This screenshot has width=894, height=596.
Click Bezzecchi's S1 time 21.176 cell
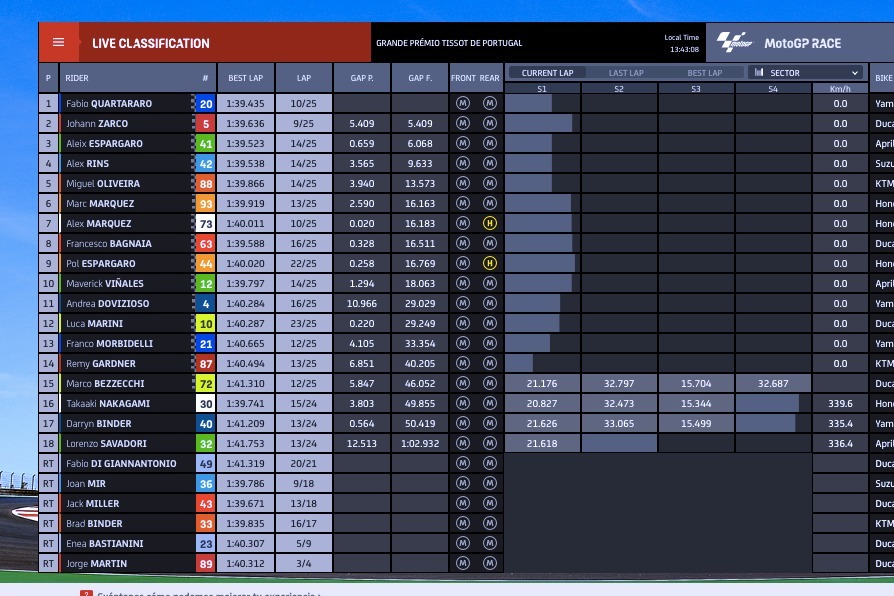(542, 383)
